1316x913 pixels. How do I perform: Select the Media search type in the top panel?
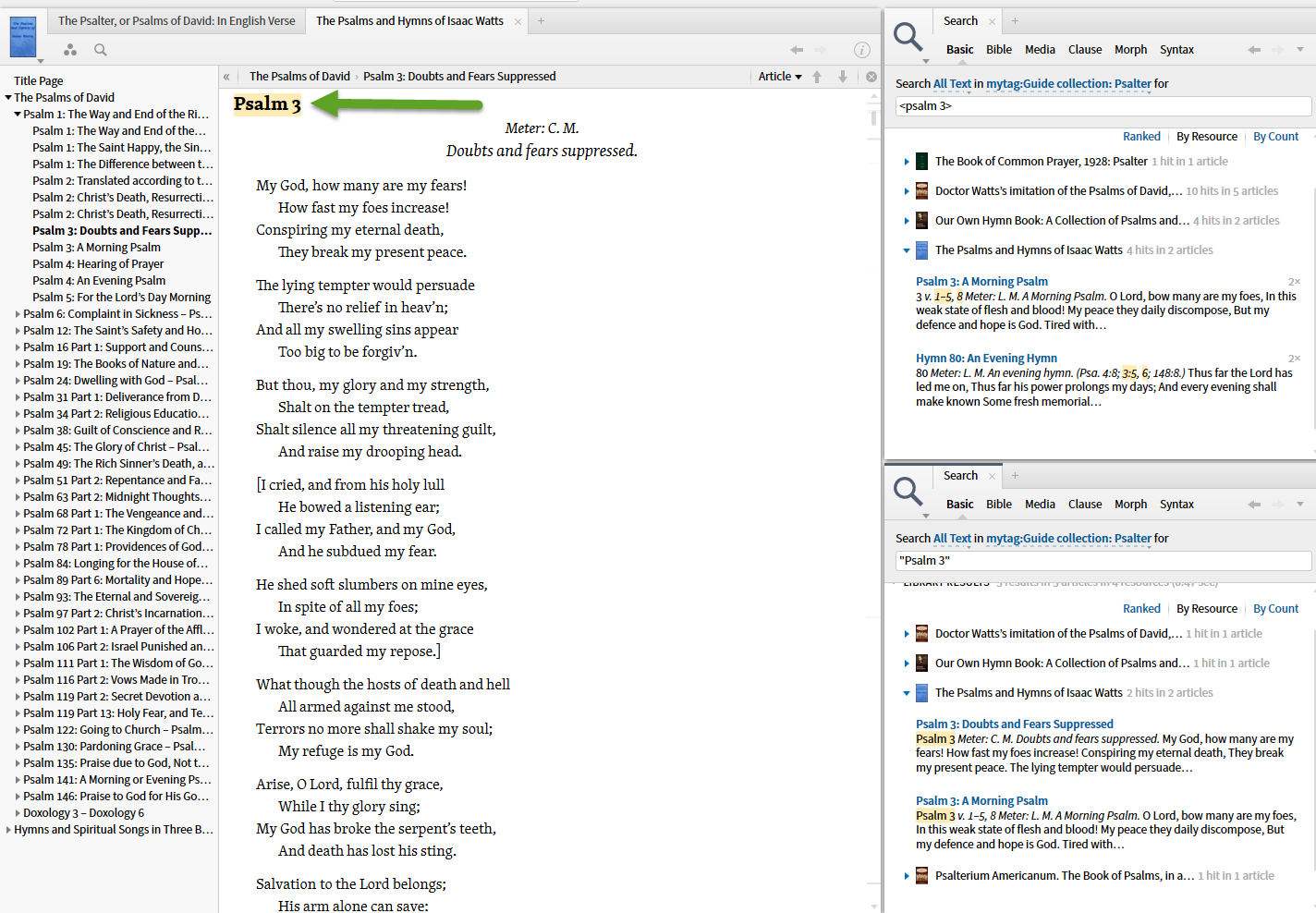(x=1040, y=50)
